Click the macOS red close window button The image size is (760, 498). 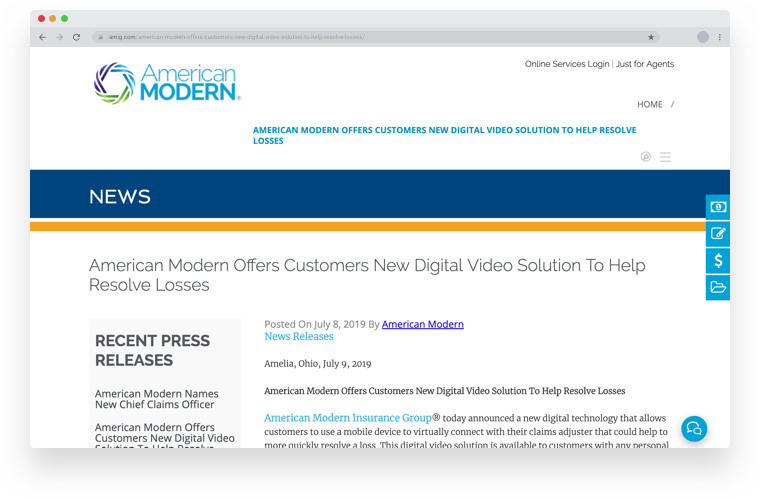(x=42, y=18)
